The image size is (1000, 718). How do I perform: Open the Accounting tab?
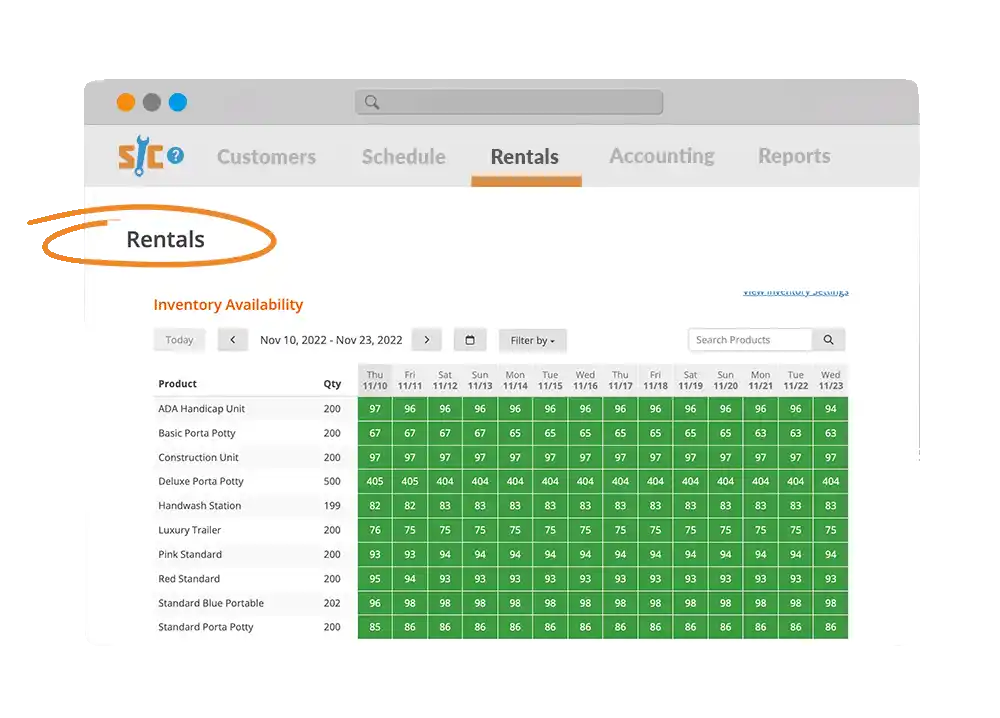tap(662, 156)
